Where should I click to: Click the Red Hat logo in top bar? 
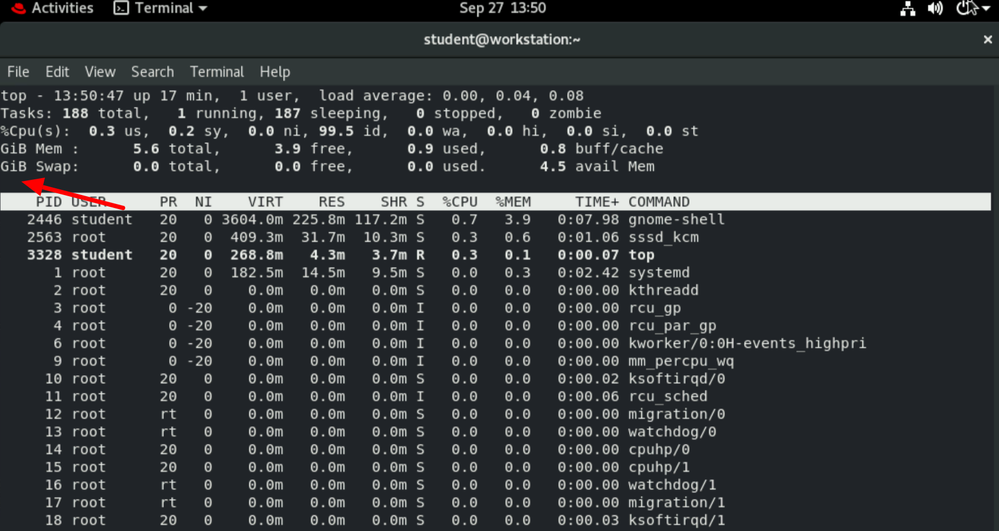(14, 9)
